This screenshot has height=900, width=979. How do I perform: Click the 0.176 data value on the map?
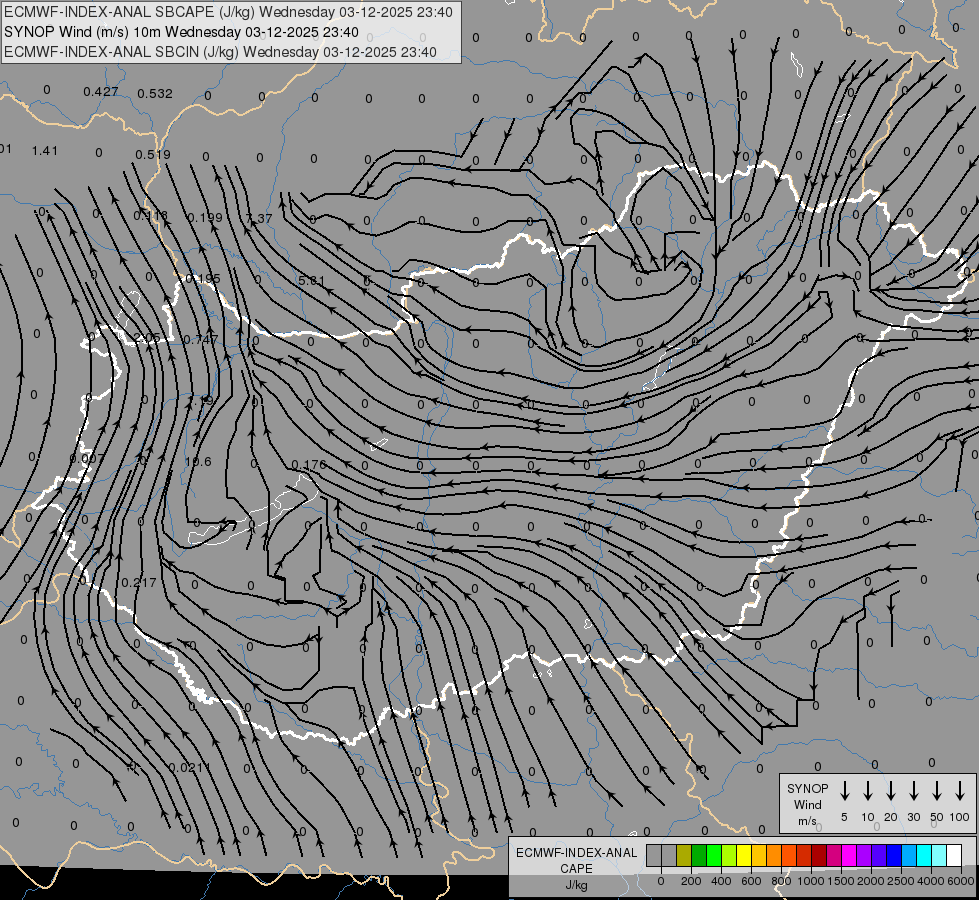(x=309, y=465)
